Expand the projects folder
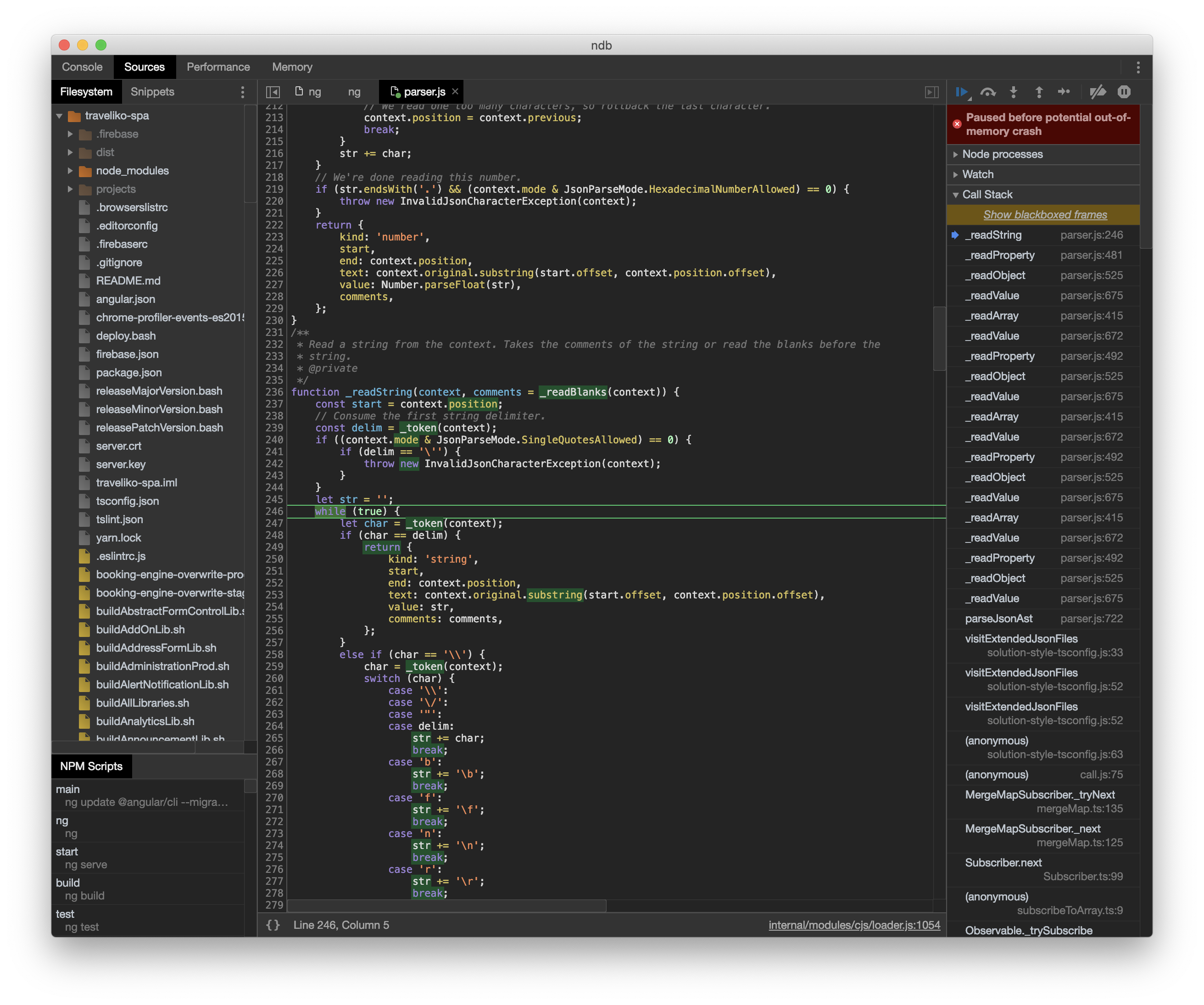Image resolution: width=1204 pixels, height=1005 pixels. click(70, 189)
